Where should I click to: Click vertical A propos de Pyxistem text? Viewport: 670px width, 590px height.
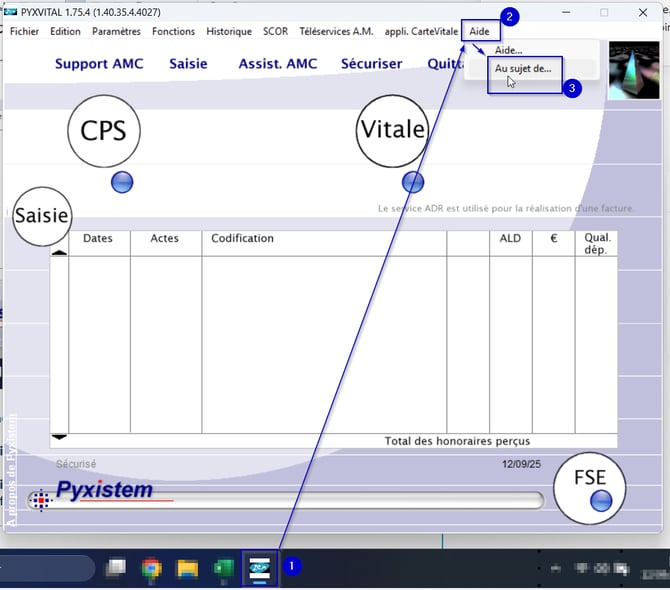12,469
